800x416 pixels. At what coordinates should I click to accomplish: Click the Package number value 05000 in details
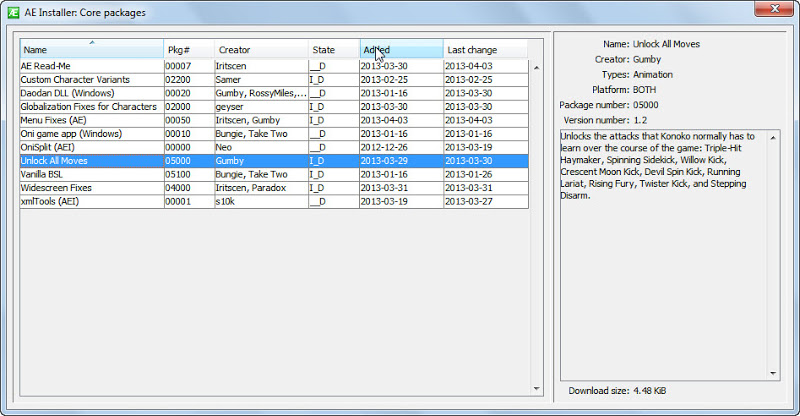[645, 105]
